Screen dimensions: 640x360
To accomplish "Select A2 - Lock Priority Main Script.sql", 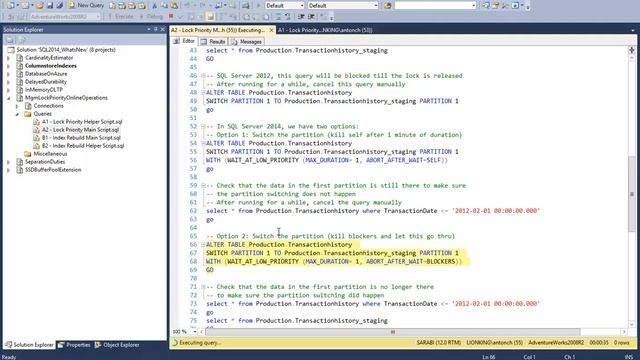I will tap(80, 130).
